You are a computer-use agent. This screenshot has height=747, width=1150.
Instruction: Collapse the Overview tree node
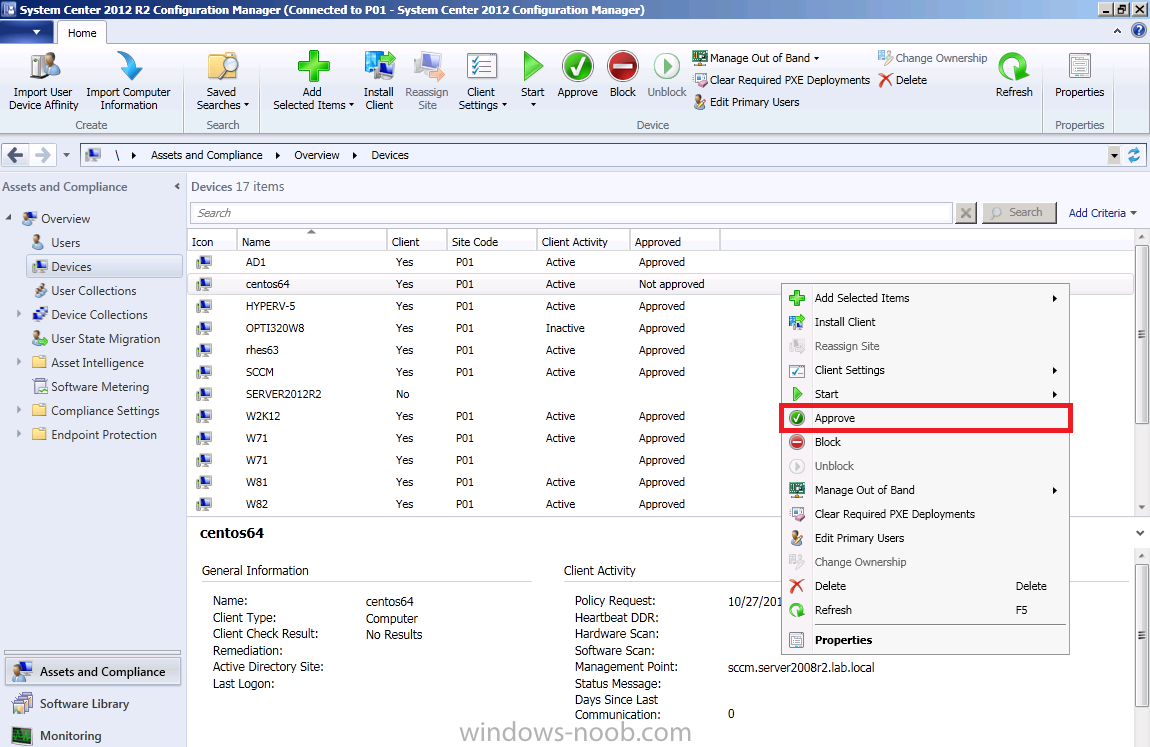tap(9, 218)
